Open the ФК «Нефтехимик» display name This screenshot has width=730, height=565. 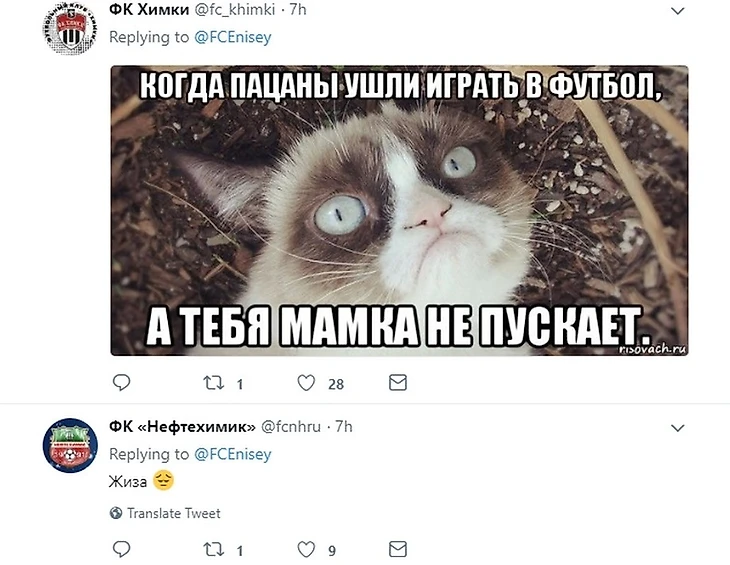(182, 426)
